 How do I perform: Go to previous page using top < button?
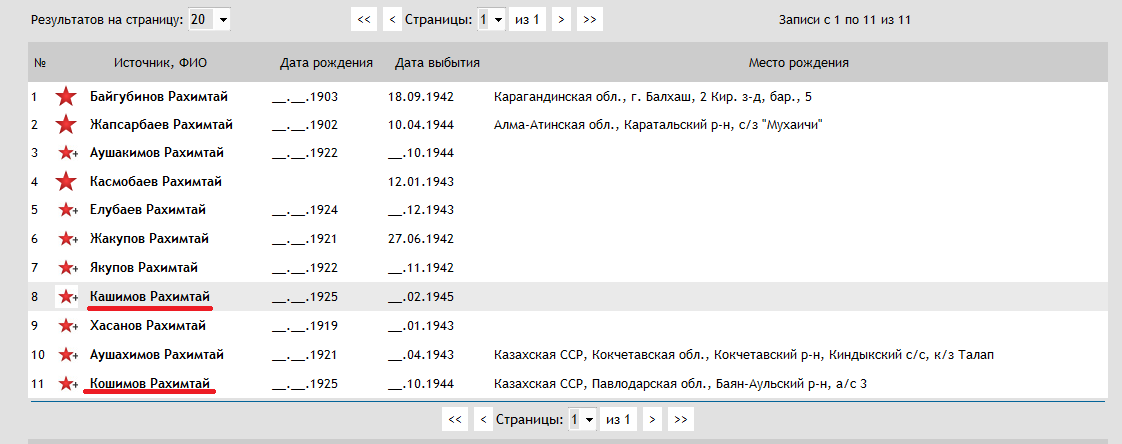[x=391, y=20]
